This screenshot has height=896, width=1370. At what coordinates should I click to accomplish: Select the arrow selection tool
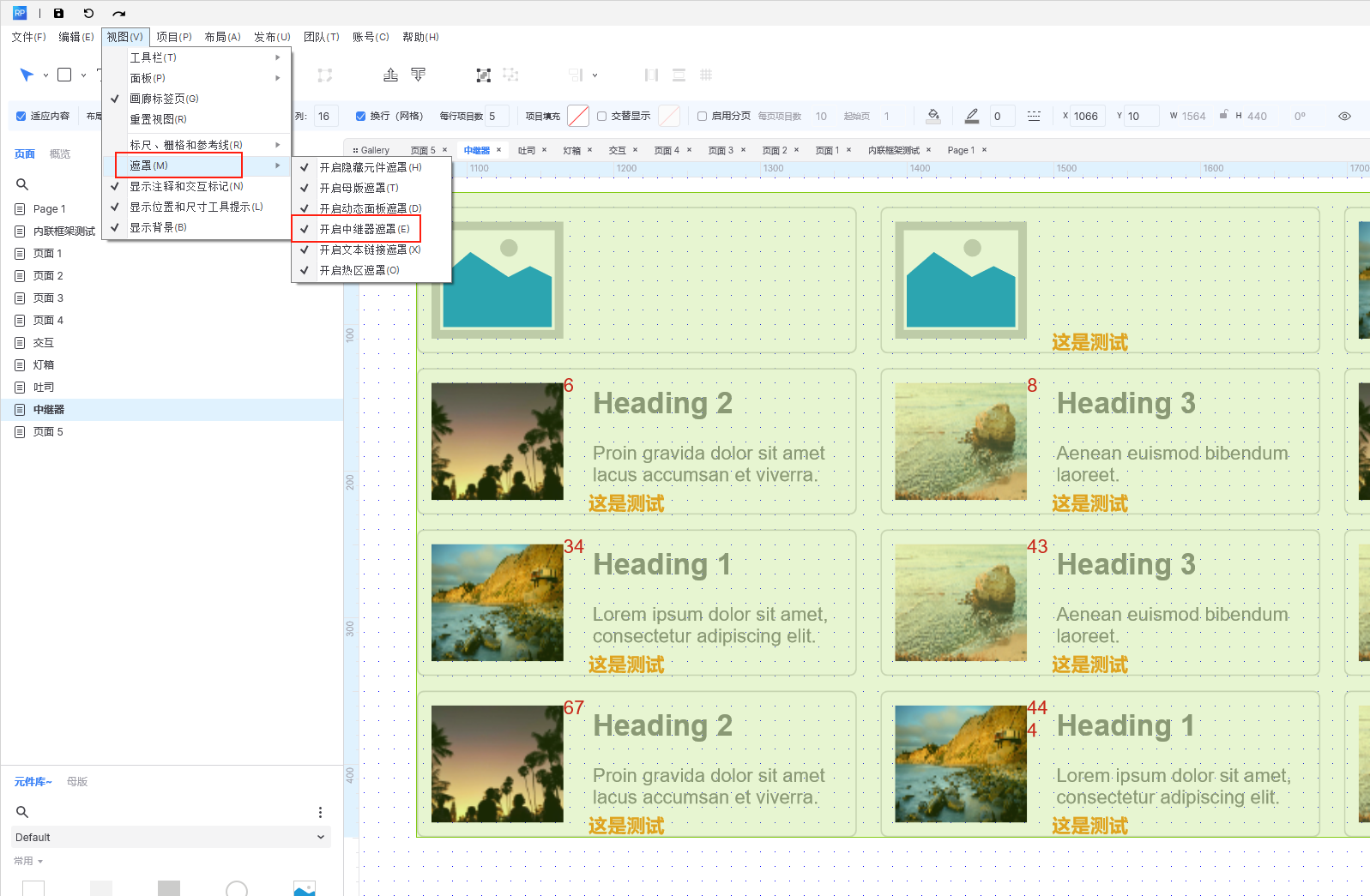coord(27,75)
